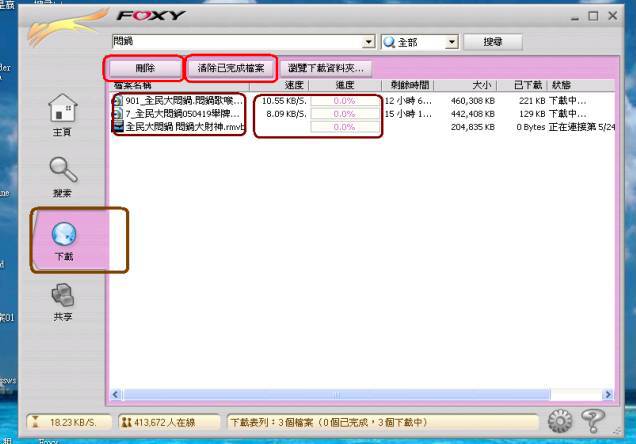The height and width of the screenshot is (444, 636).
Task: Sort by 大小 column header
Action: pos(466,85)
